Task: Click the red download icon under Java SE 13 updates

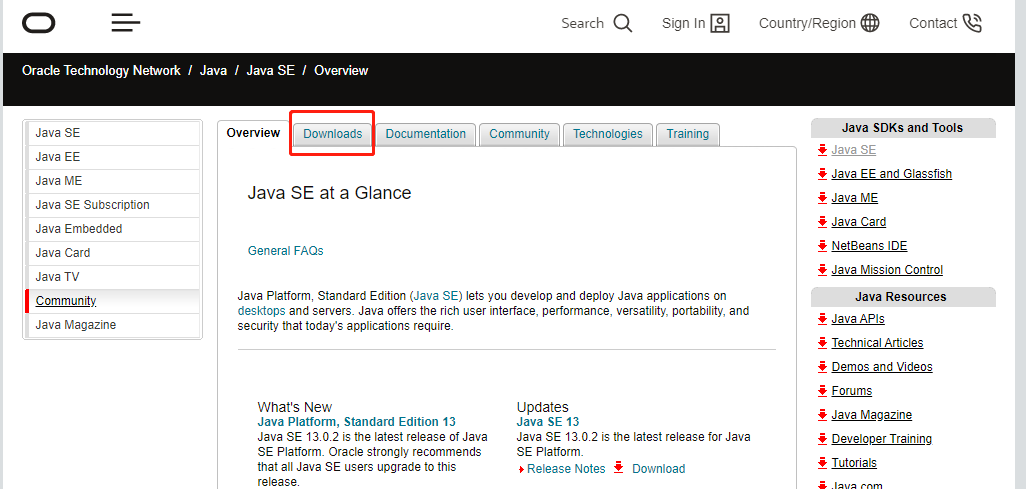Action: click(618, 468)
